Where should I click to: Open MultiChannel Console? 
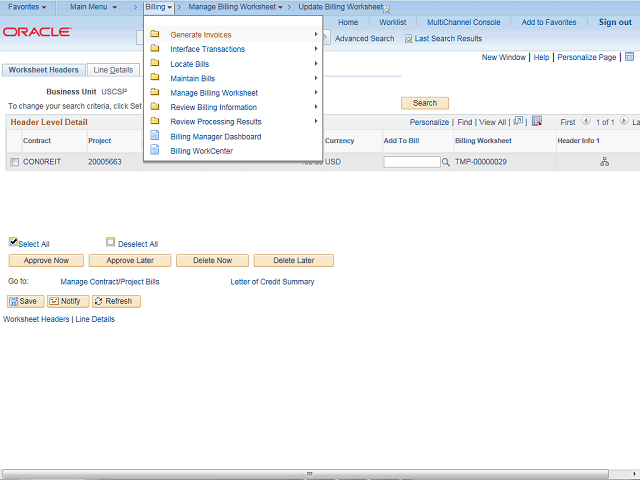tap(463, 22)
